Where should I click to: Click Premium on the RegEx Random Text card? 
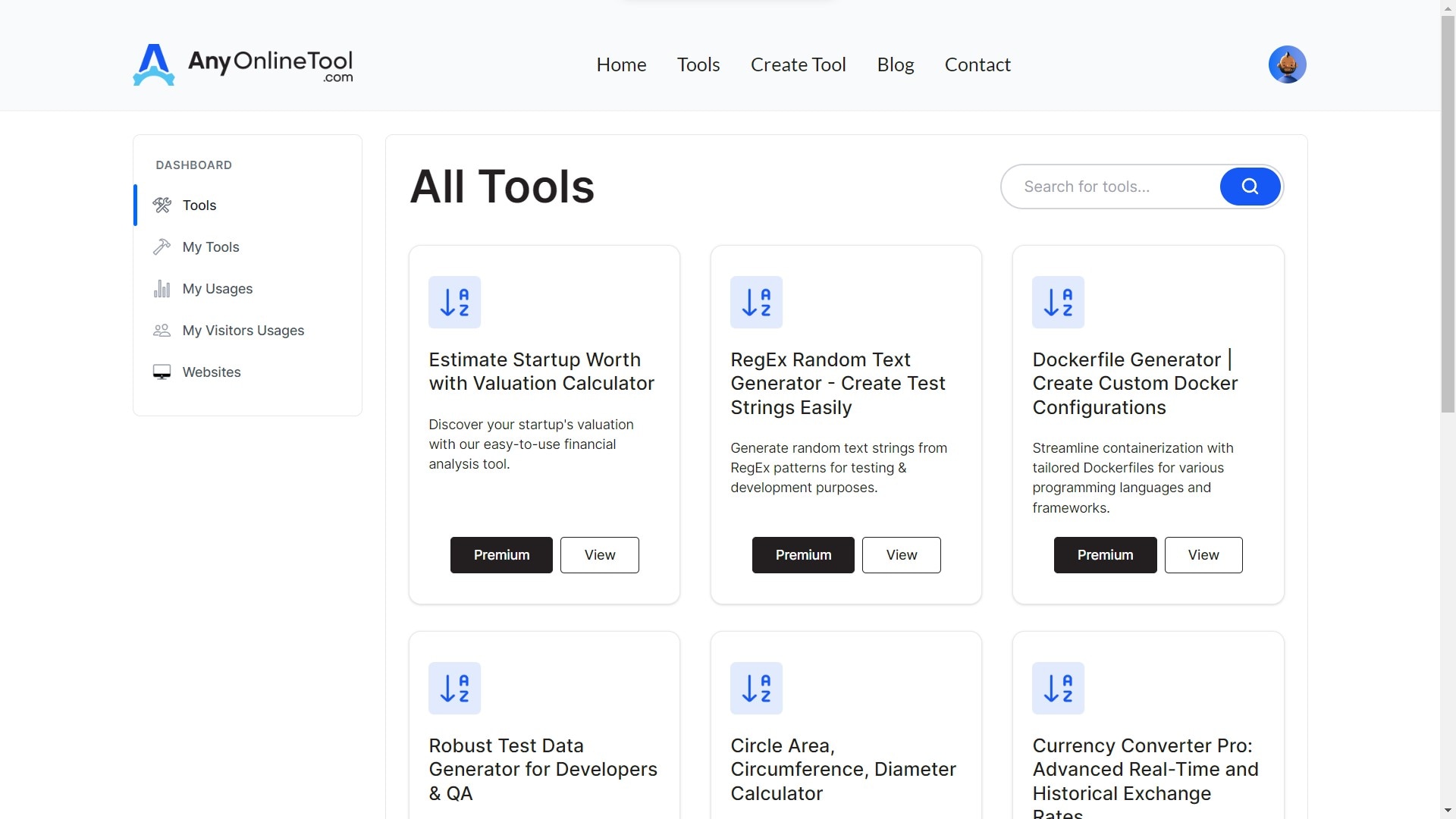802,555
